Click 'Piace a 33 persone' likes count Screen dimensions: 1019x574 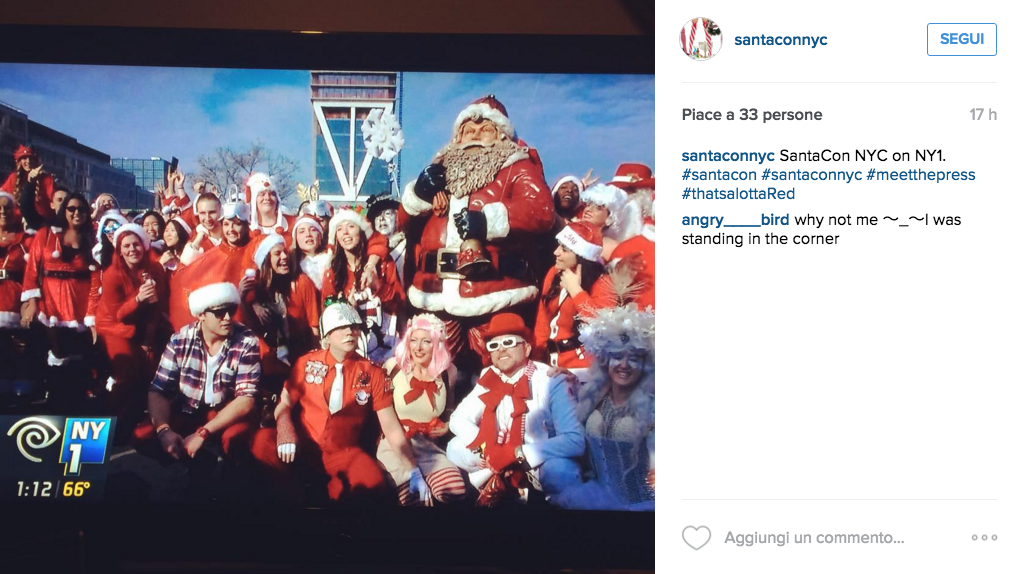752,114
